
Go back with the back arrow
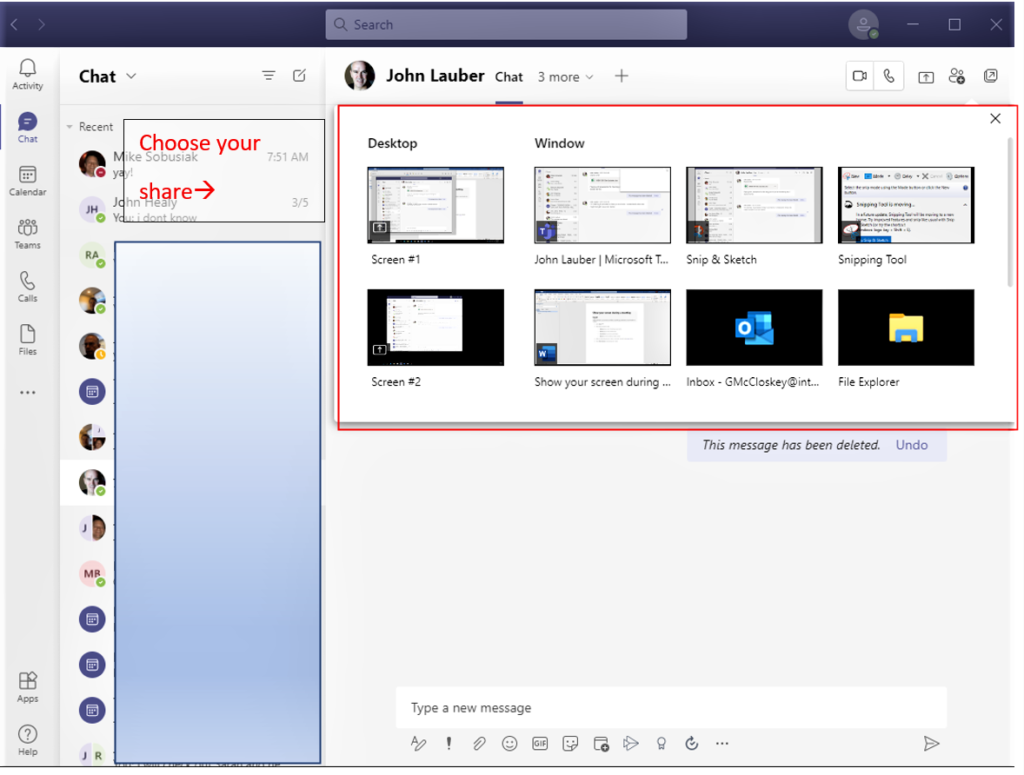point(14,24)
